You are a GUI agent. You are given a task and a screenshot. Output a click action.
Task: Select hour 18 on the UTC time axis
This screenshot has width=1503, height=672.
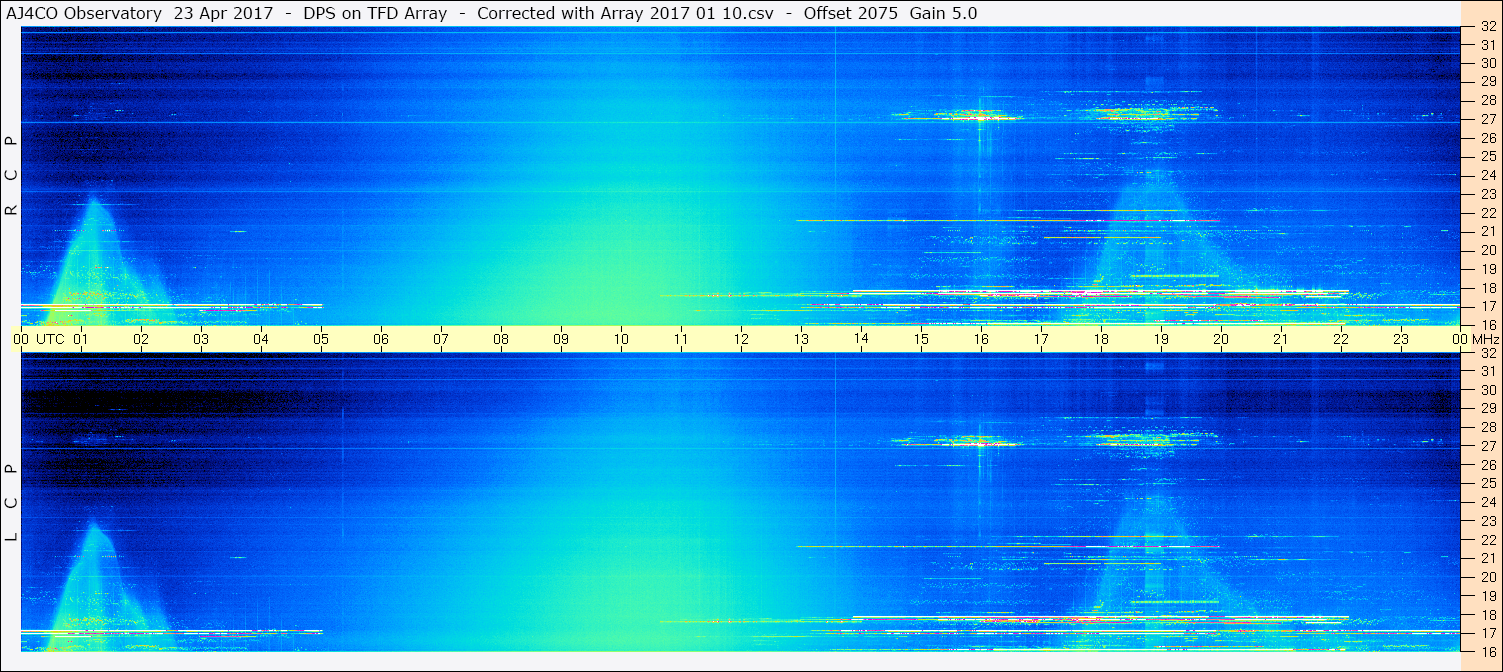click(x=1101, y=339)
